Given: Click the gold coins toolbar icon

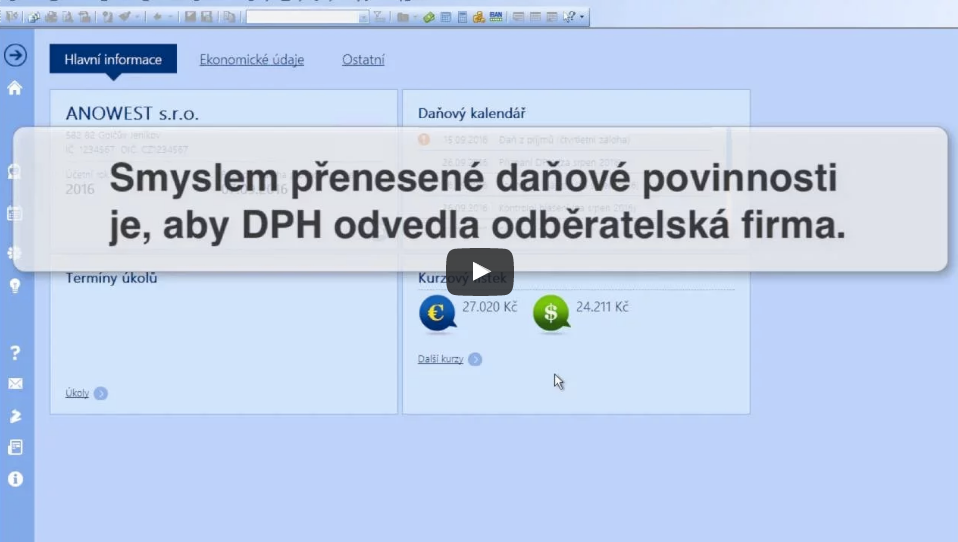Looking at the screenshot, I should (479, 17).
